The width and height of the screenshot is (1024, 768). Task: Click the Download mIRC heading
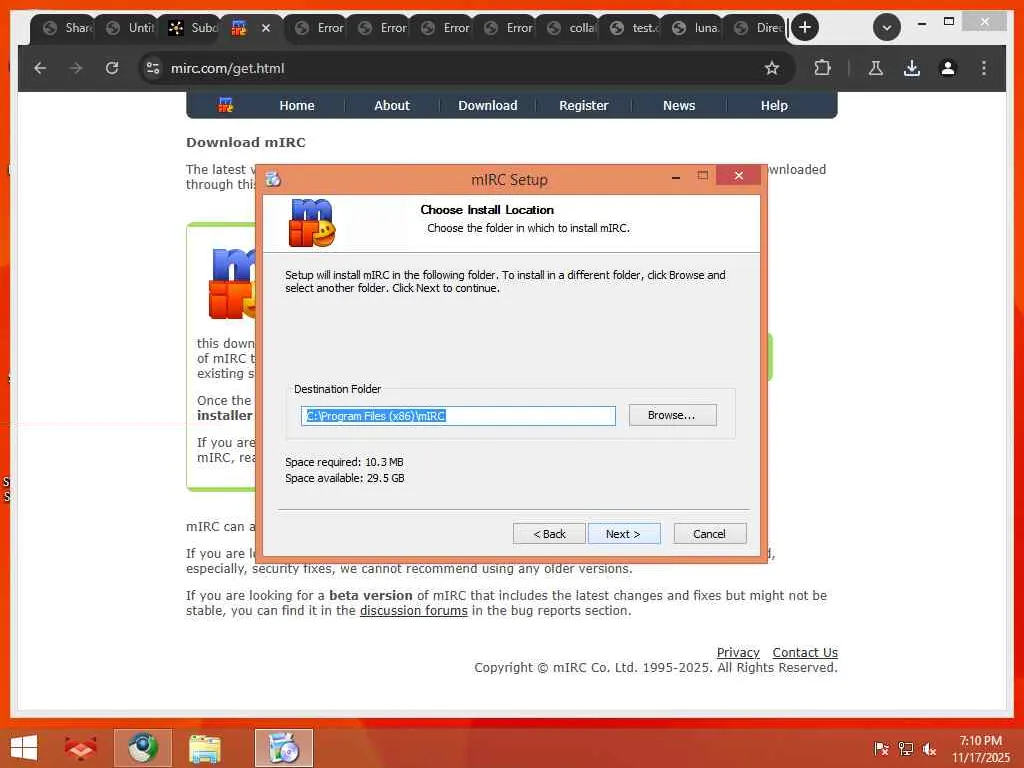coord(246,142)
